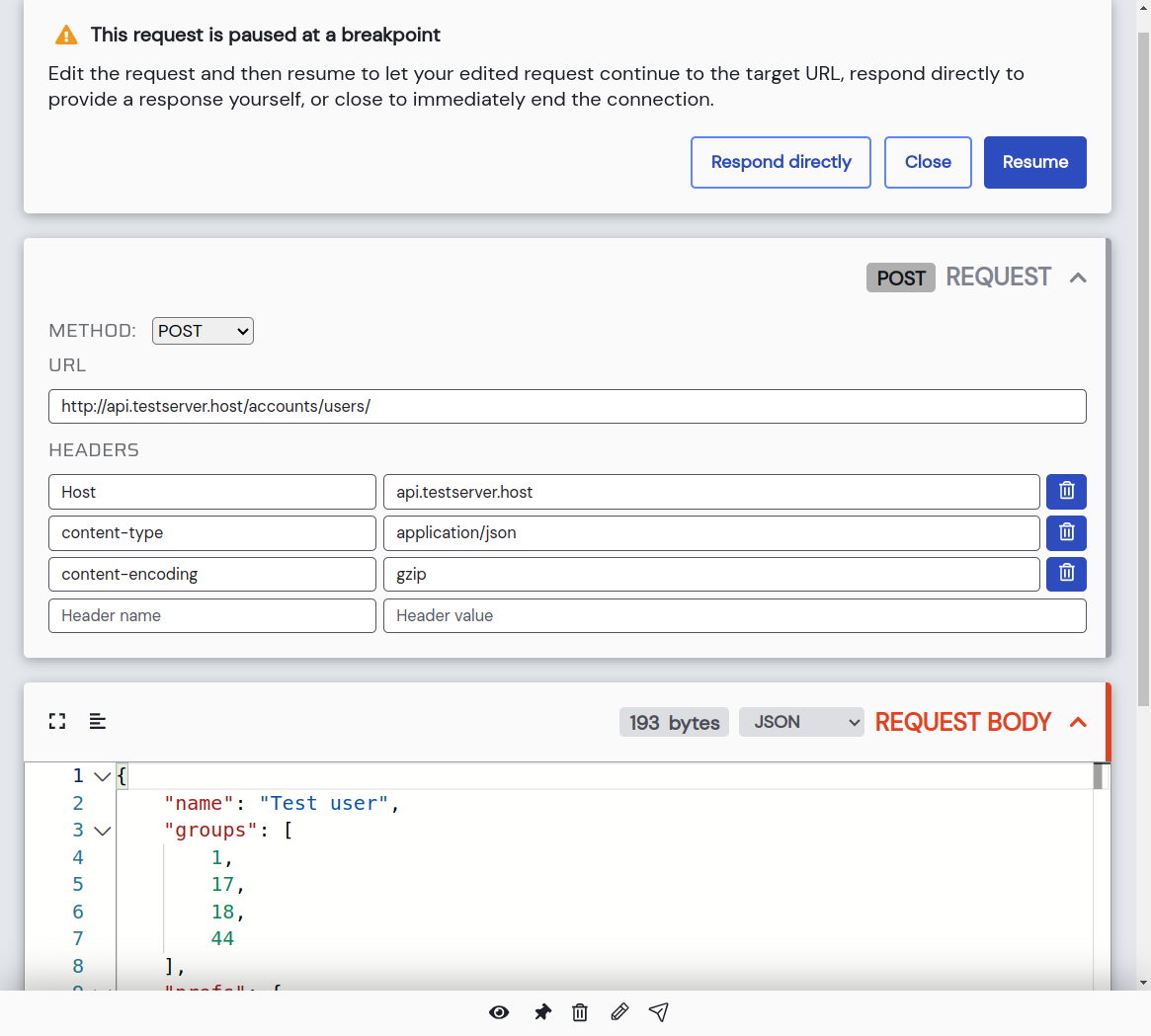
Task: Fold the groups array at line 3
Action: pyautogui.click(x=102, y=831)
